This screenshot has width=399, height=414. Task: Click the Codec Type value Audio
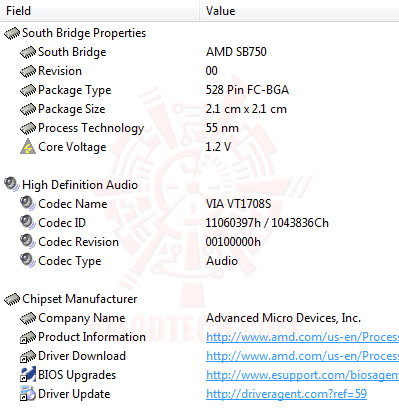click(222, 261)
